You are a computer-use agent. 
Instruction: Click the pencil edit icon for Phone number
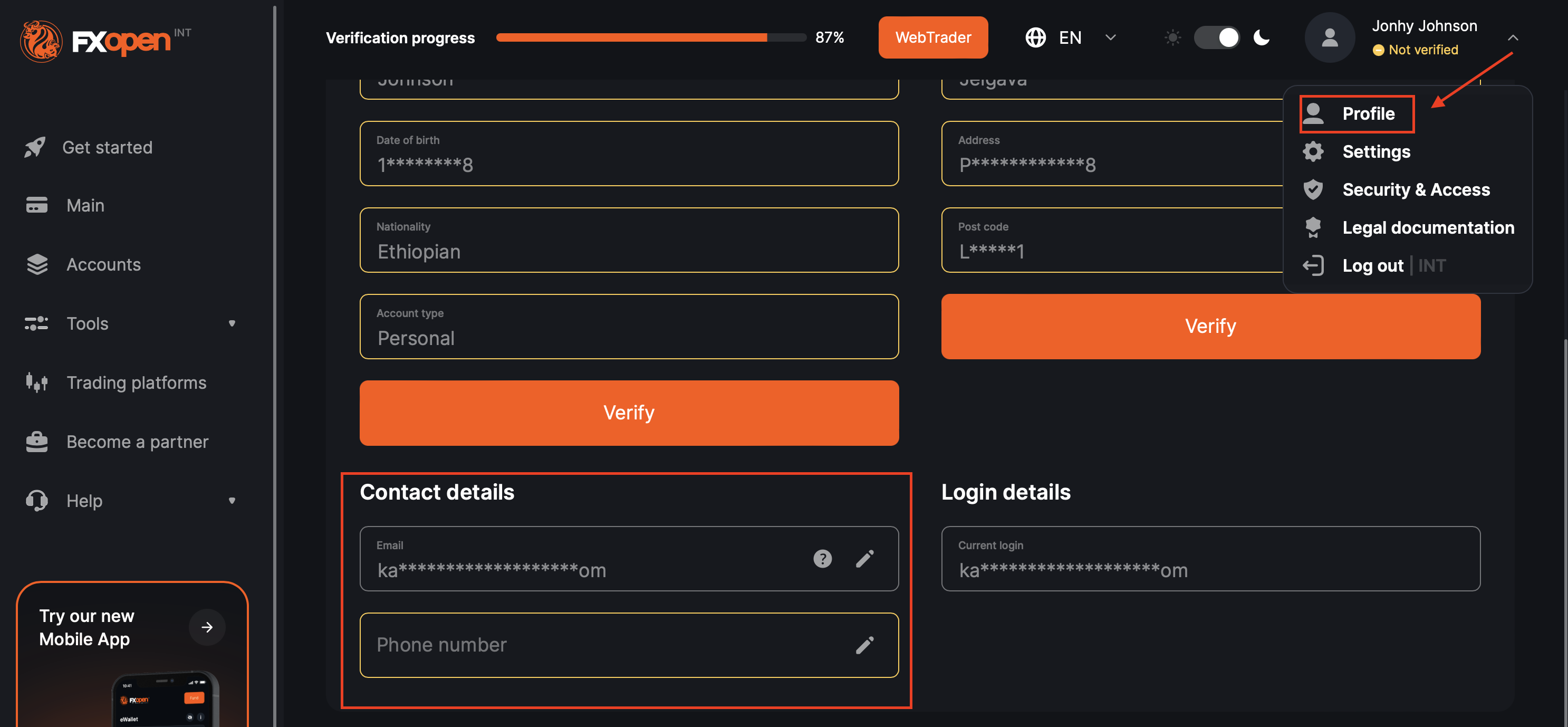pyautogui.click(x=864, y=645)
